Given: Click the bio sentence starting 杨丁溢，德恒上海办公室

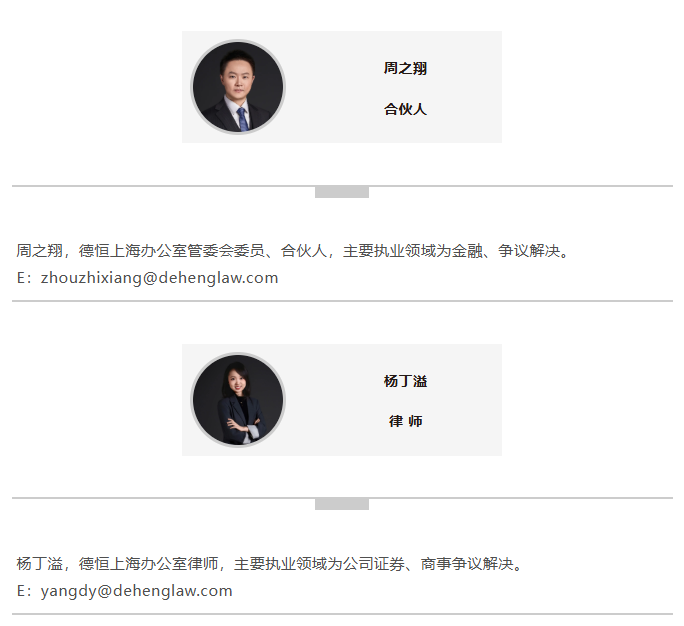Looking at the screenshot, I should tap(270, 564).
